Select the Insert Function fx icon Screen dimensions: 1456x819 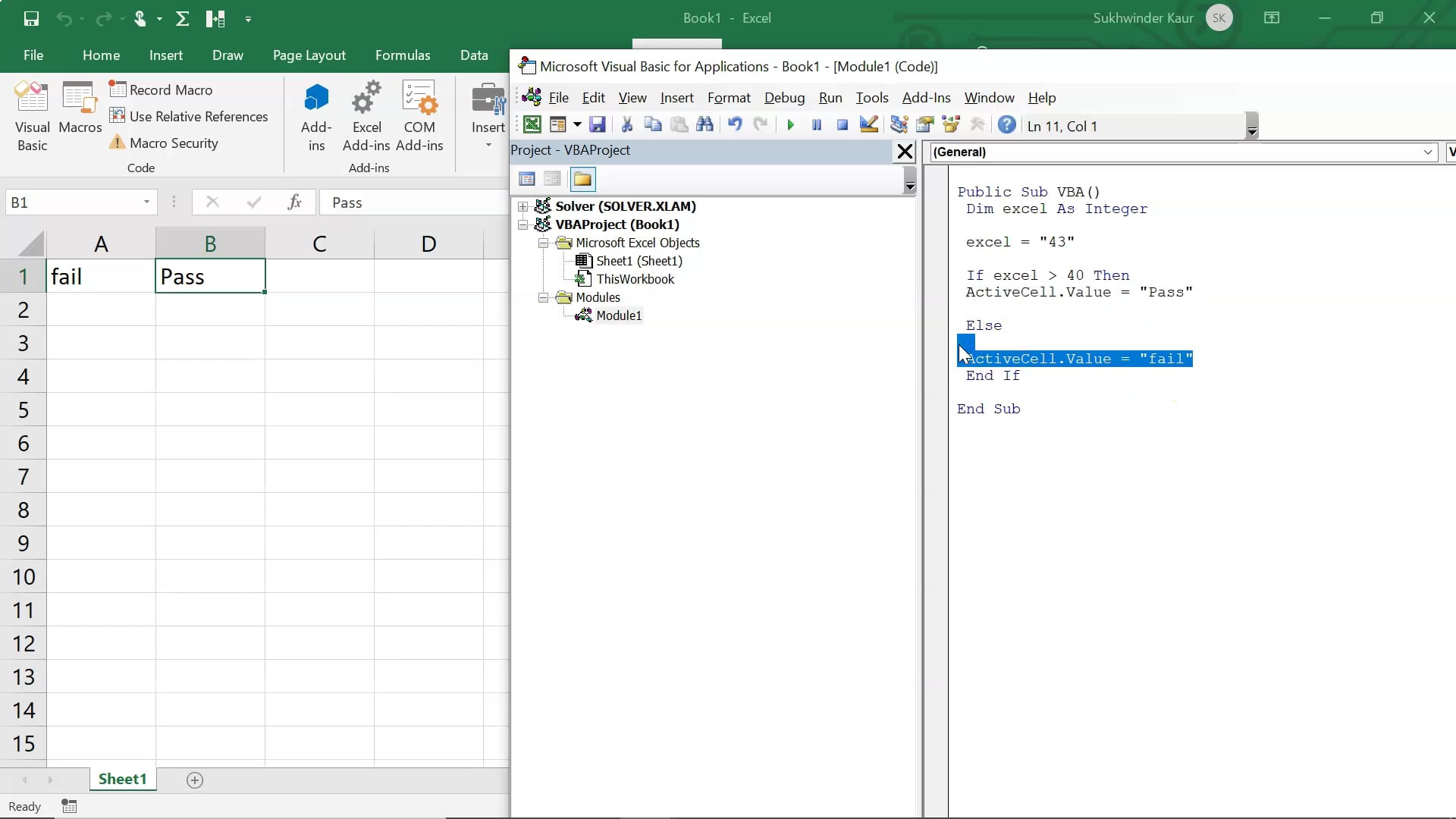295,202
